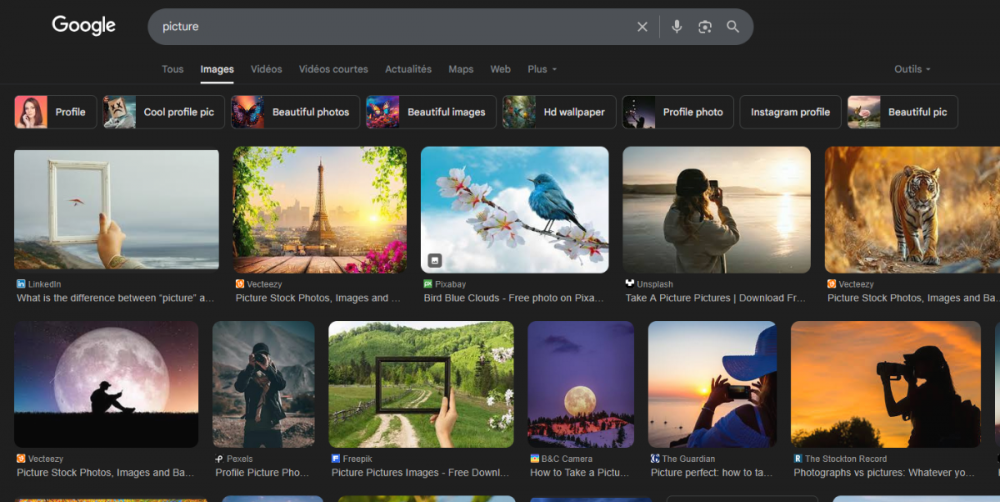Click the magnifying glass search icon
Image resolution: width=1000 pixels, height=502 pixels.
pos(733,27)
